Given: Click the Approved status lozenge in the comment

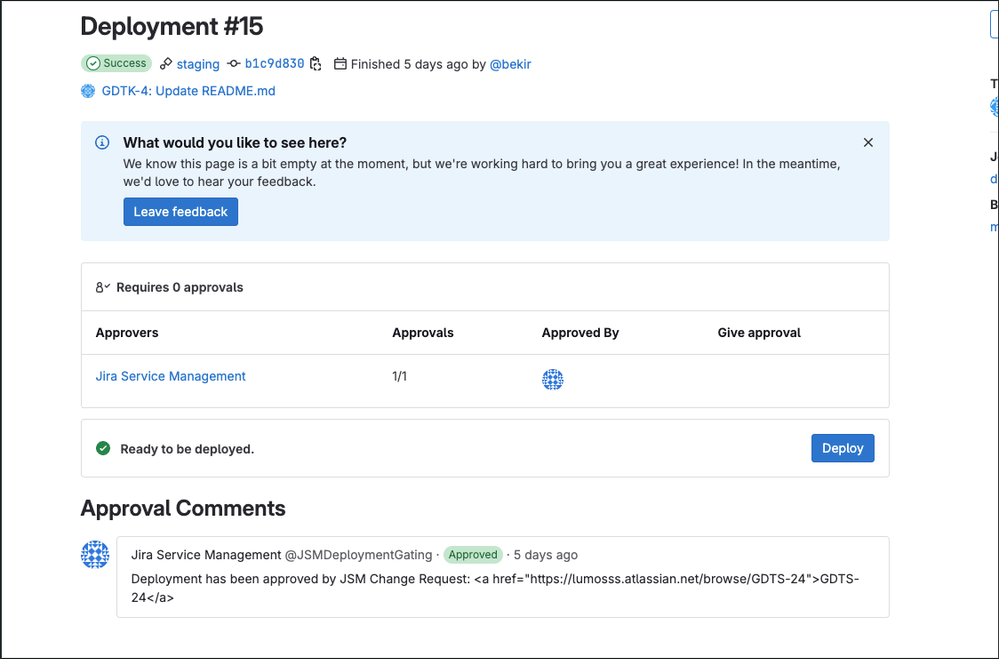Looking at the screenshot, I should tap(472, 554).
